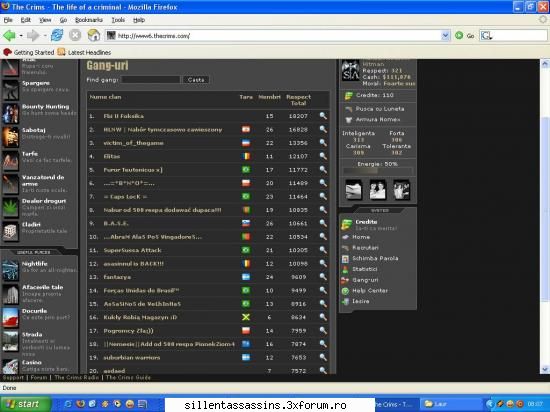
Task: Open the Tools menu
Action: pos(118,20)
